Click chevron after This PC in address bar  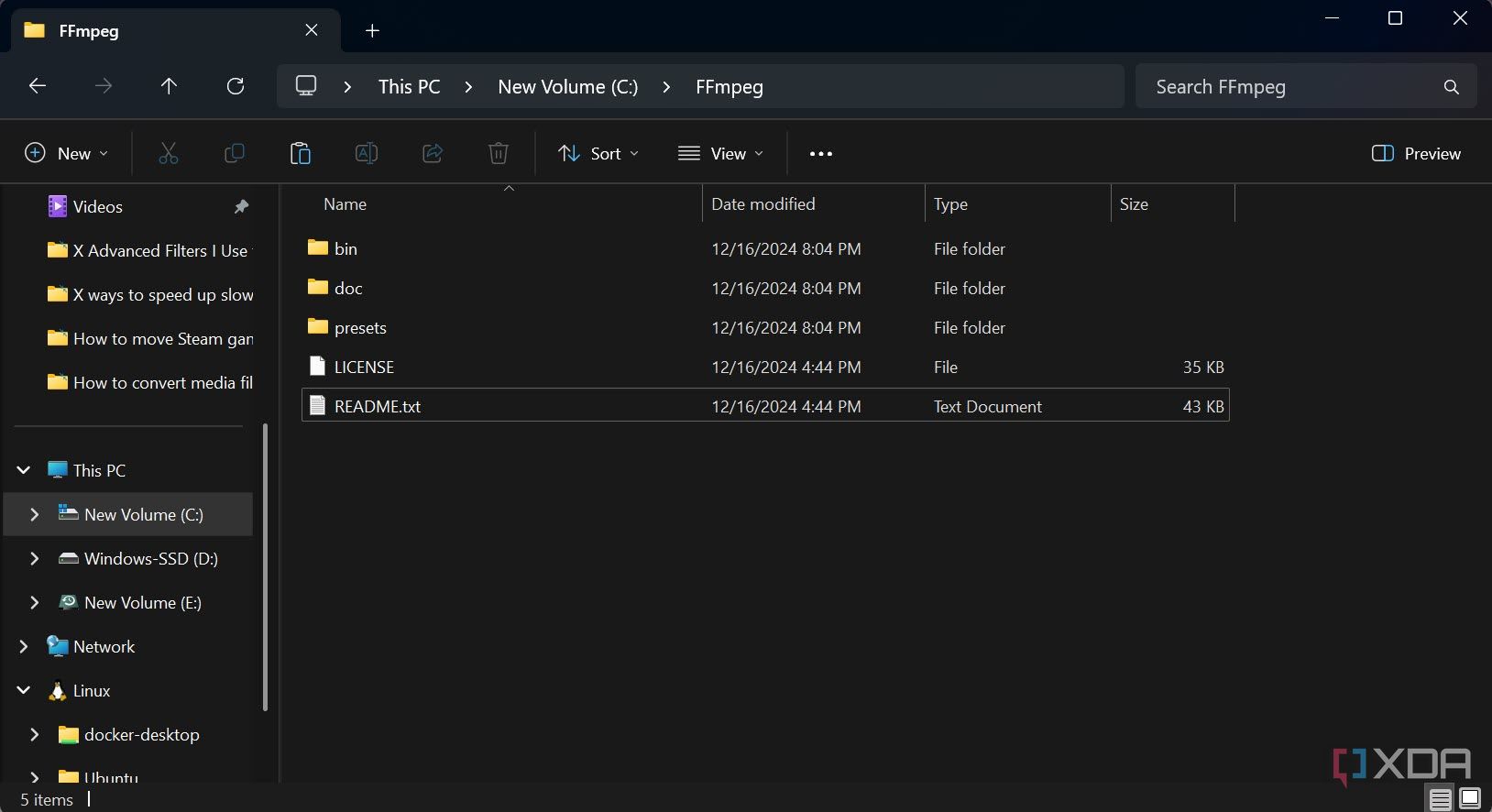(x=468, y=87)
